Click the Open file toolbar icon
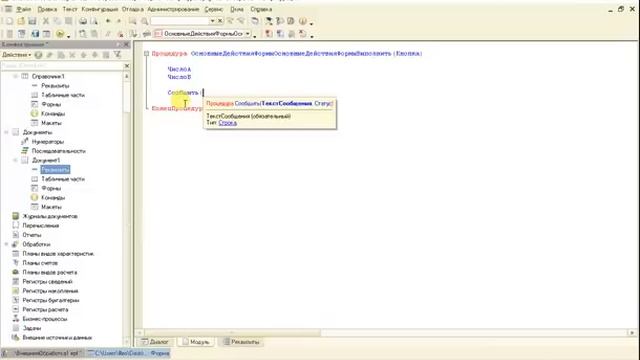Viewport: 640px width, 360px height. [x=21, y=21]
